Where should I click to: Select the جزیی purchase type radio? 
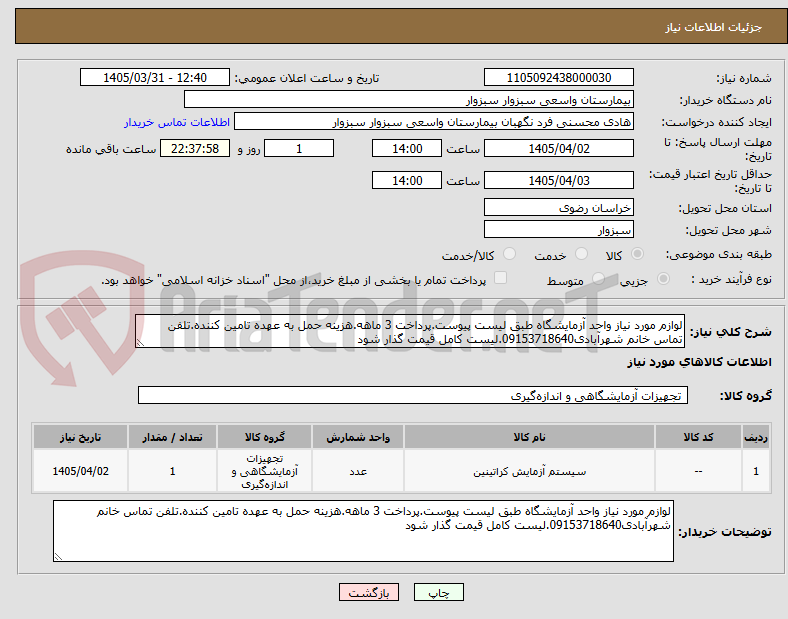pyautogui.click(x=663, y=279)
